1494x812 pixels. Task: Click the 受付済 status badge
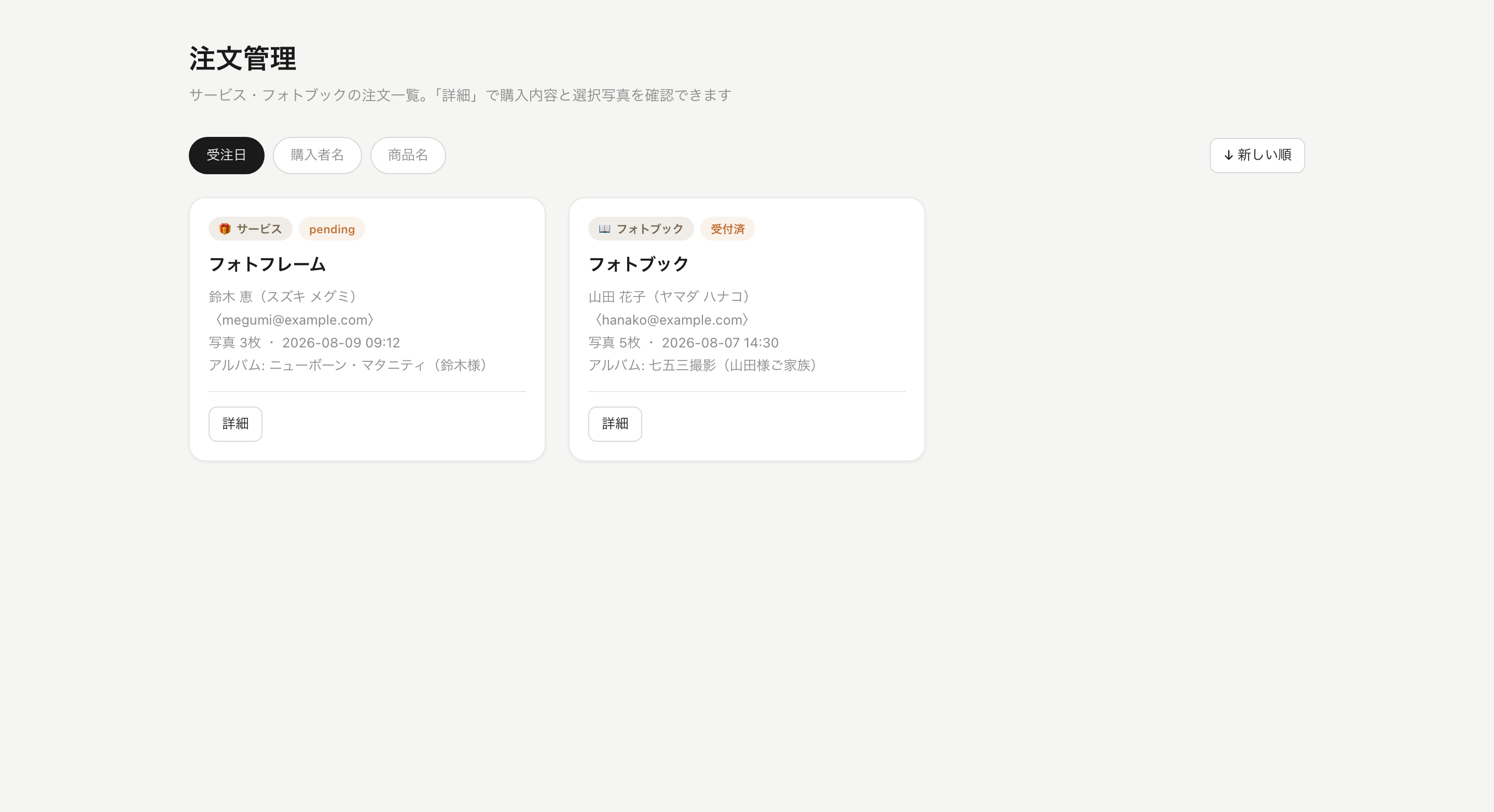(727, 229)
